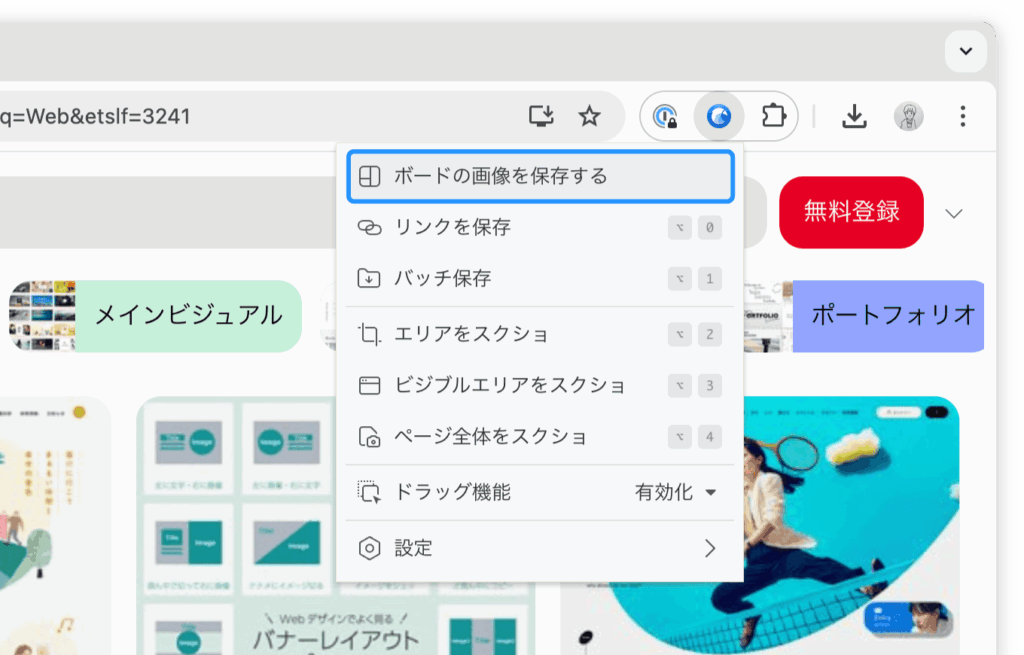Screen dimensions: 1024x655
Task: Open the ドラッグ機能 有効化 dropdown
Action: (x=676, y=492)
